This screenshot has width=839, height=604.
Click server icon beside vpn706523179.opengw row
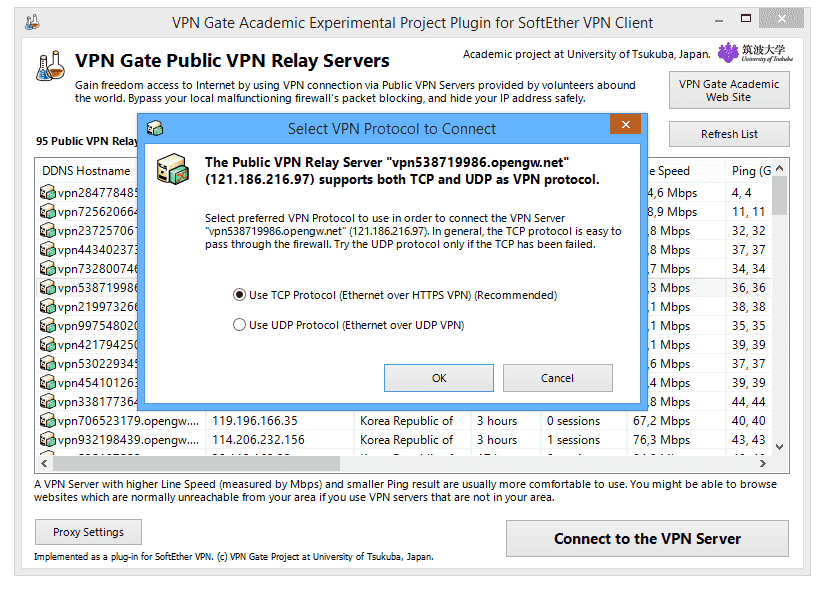tap(48, 421)
